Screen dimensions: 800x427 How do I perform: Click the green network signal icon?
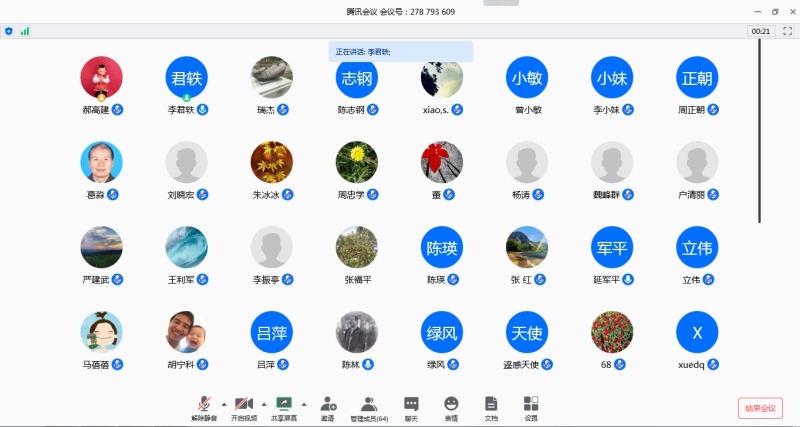[25, 31]
